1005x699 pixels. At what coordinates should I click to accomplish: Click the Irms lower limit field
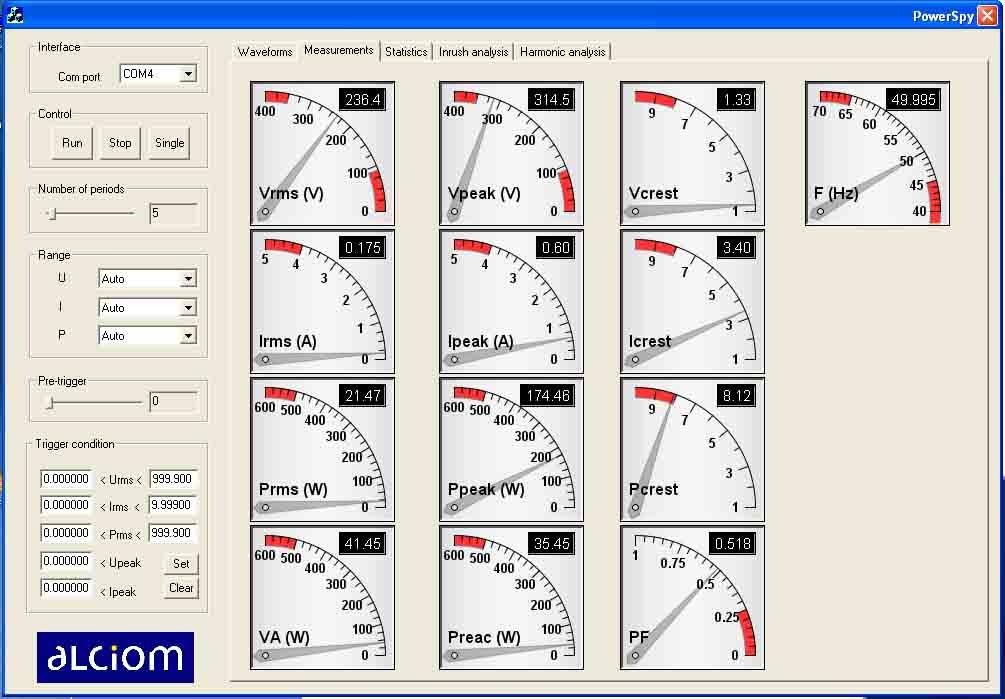tap(66, 506)
